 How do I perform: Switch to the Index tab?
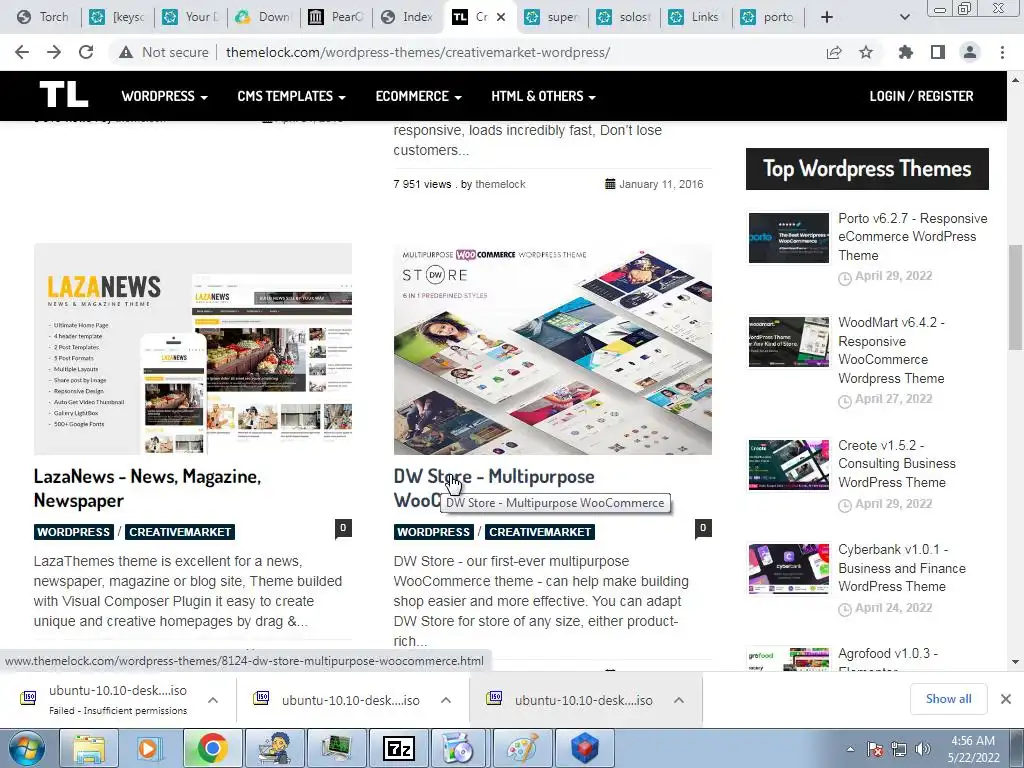pos(408,17)
